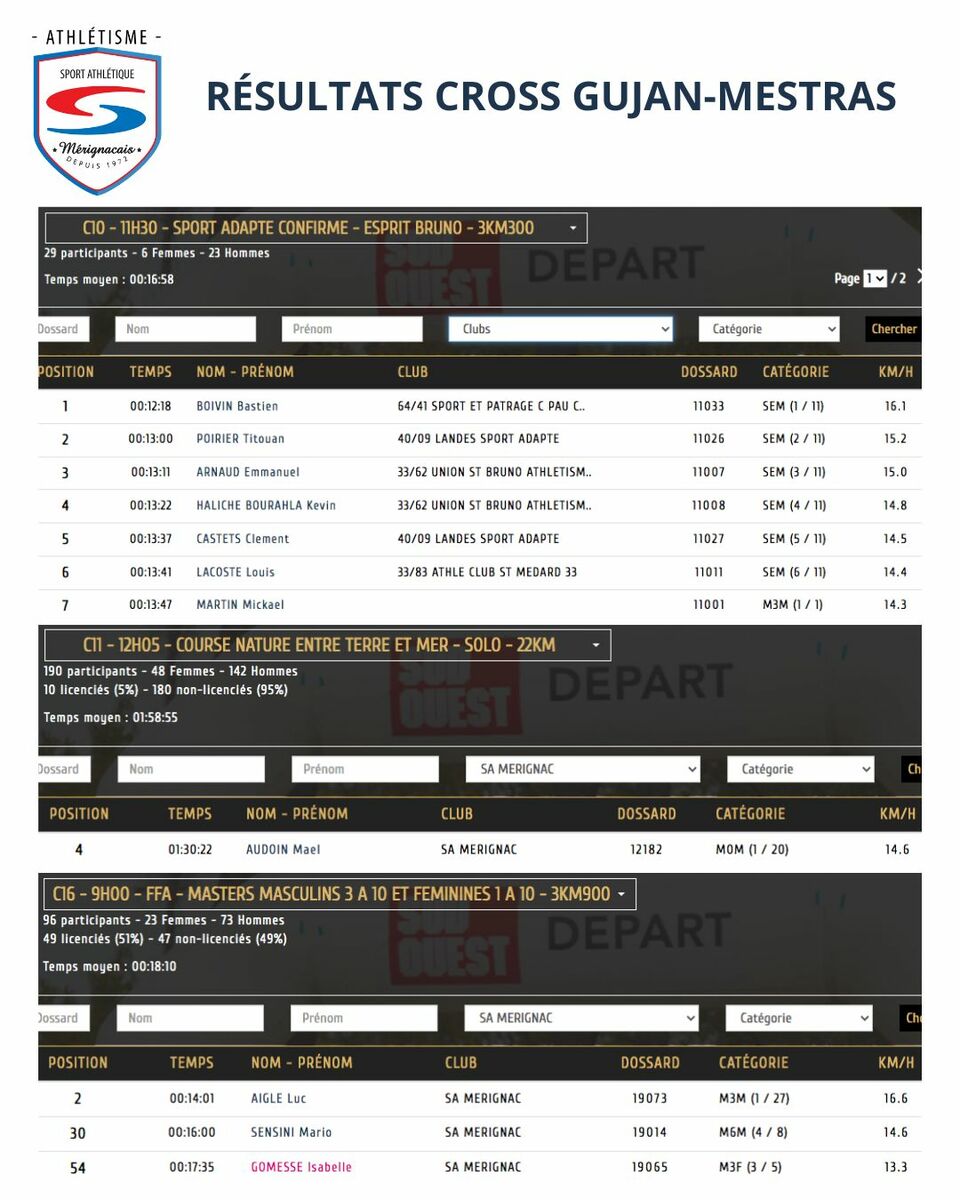This screenshot has width=960, height=1200.
Task: Click BOIVIN Bastien runner name
Action: (x=237, y=406)
